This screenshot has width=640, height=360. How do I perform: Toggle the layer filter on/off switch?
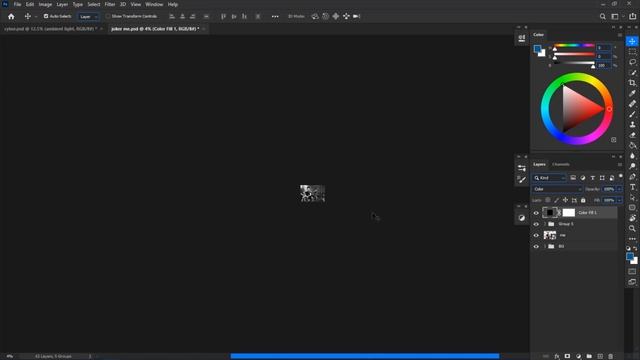tap(620, 177)
